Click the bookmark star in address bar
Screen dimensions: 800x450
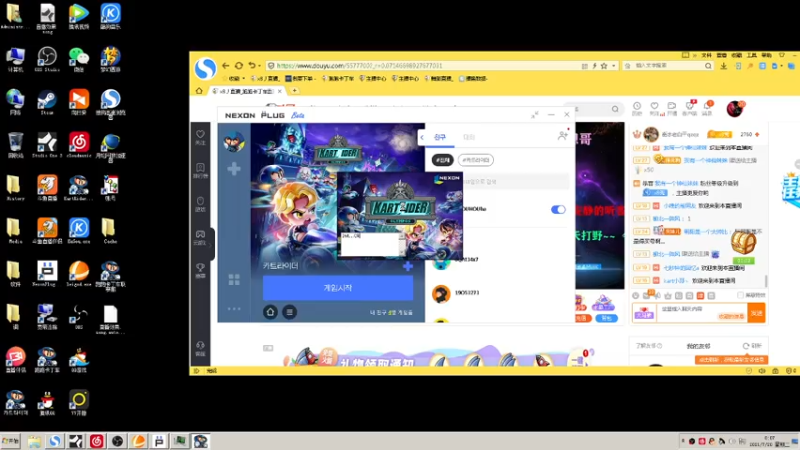(x=604, y=66)
